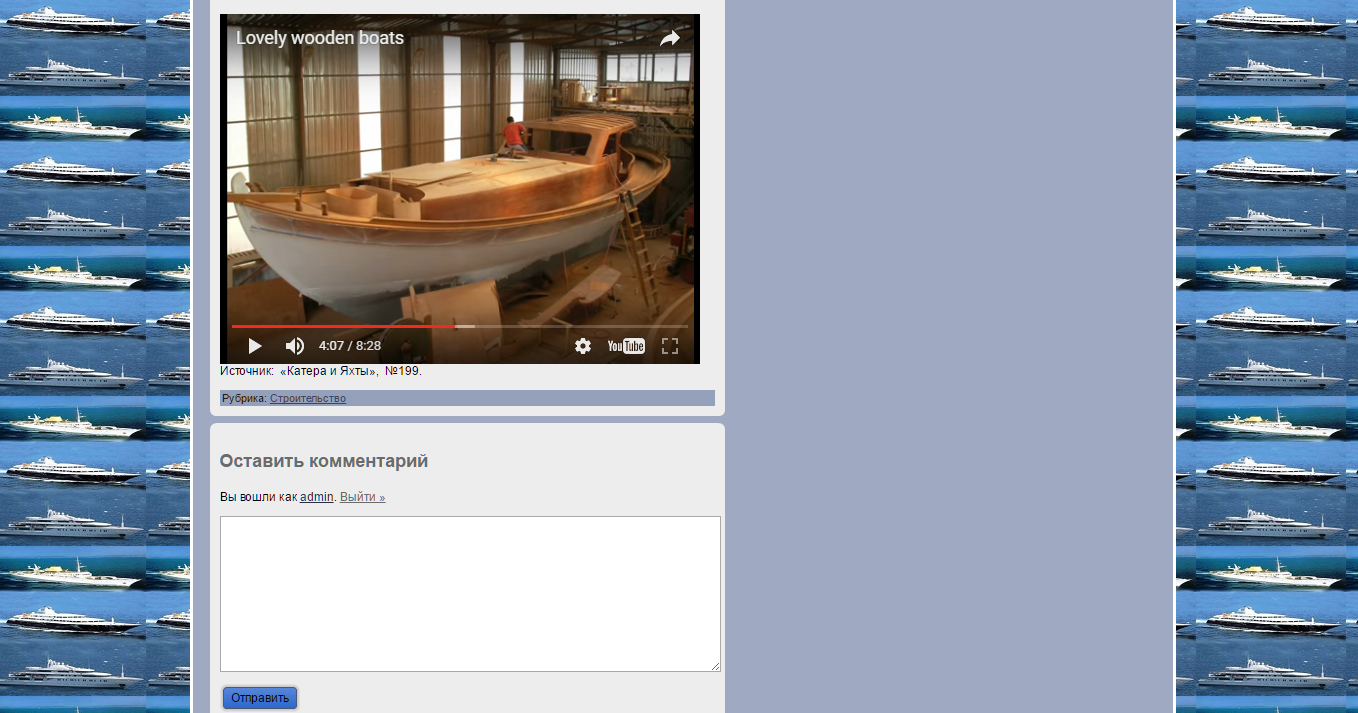This screenshot has width=1358, height=713.
Task: Click the 4:07 / 8:28 time display
Action: pos(350,346)
